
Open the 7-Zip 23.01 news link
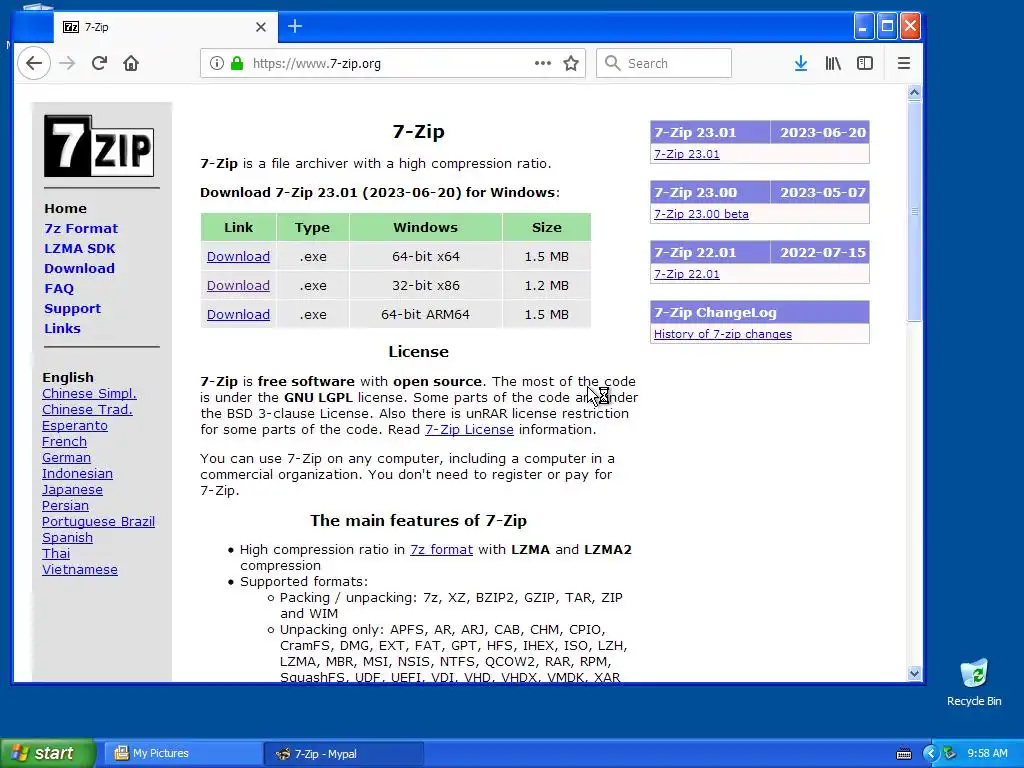[x=686, y=154]
